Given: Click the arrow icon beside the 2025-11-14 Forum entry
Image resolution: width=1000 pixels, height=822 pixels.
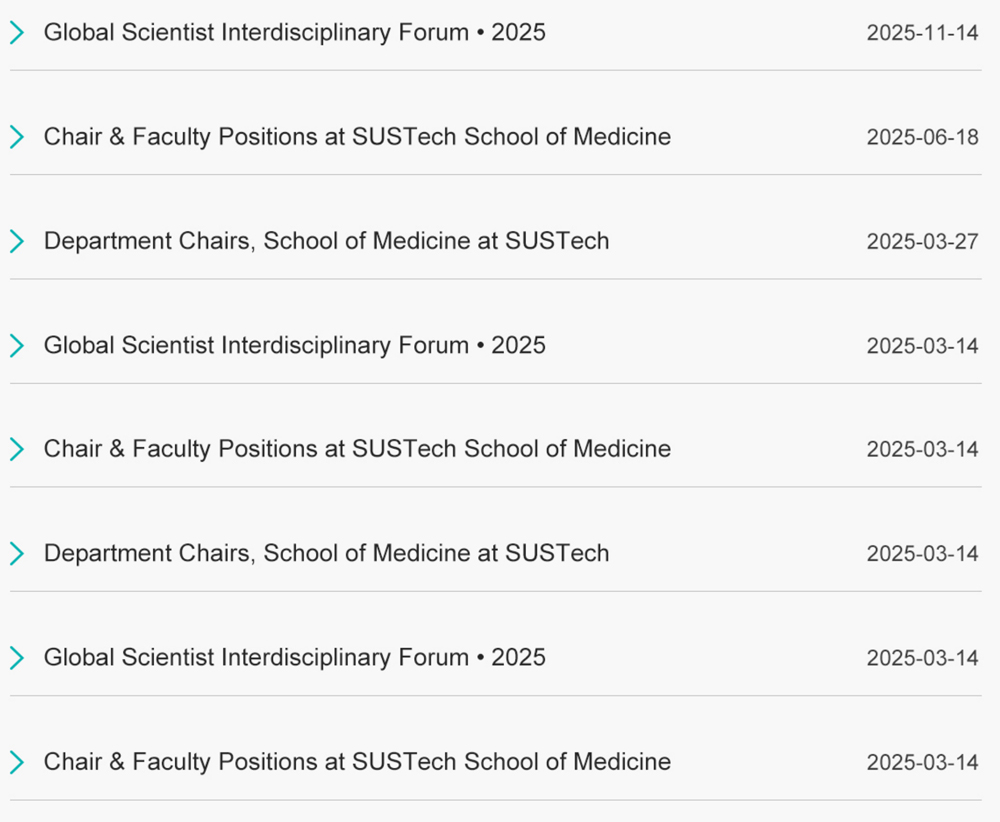Looking at the screenshot, I should coord(17,33).
